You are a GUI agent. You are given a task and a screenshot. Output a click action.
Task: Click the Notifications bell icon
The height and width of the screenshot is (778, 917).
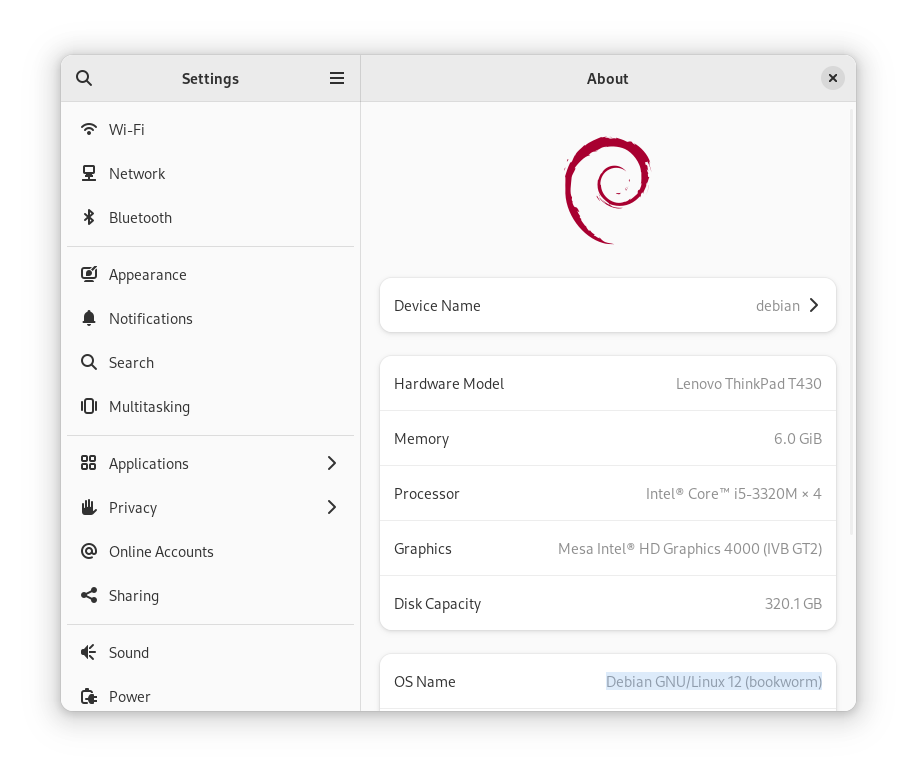[89, 318]
